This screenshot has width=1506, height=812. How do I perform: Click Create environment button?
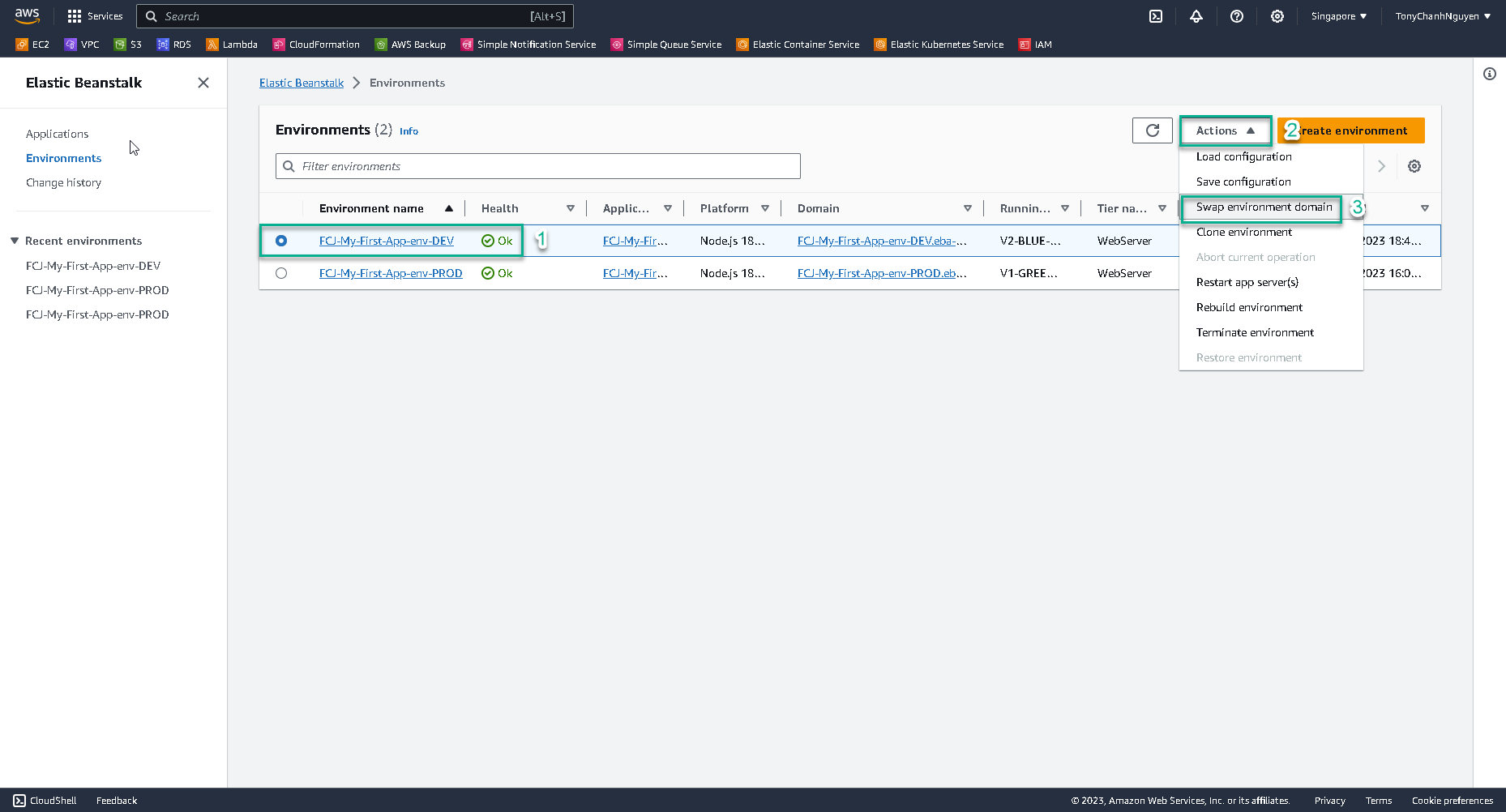point(1351,130)
